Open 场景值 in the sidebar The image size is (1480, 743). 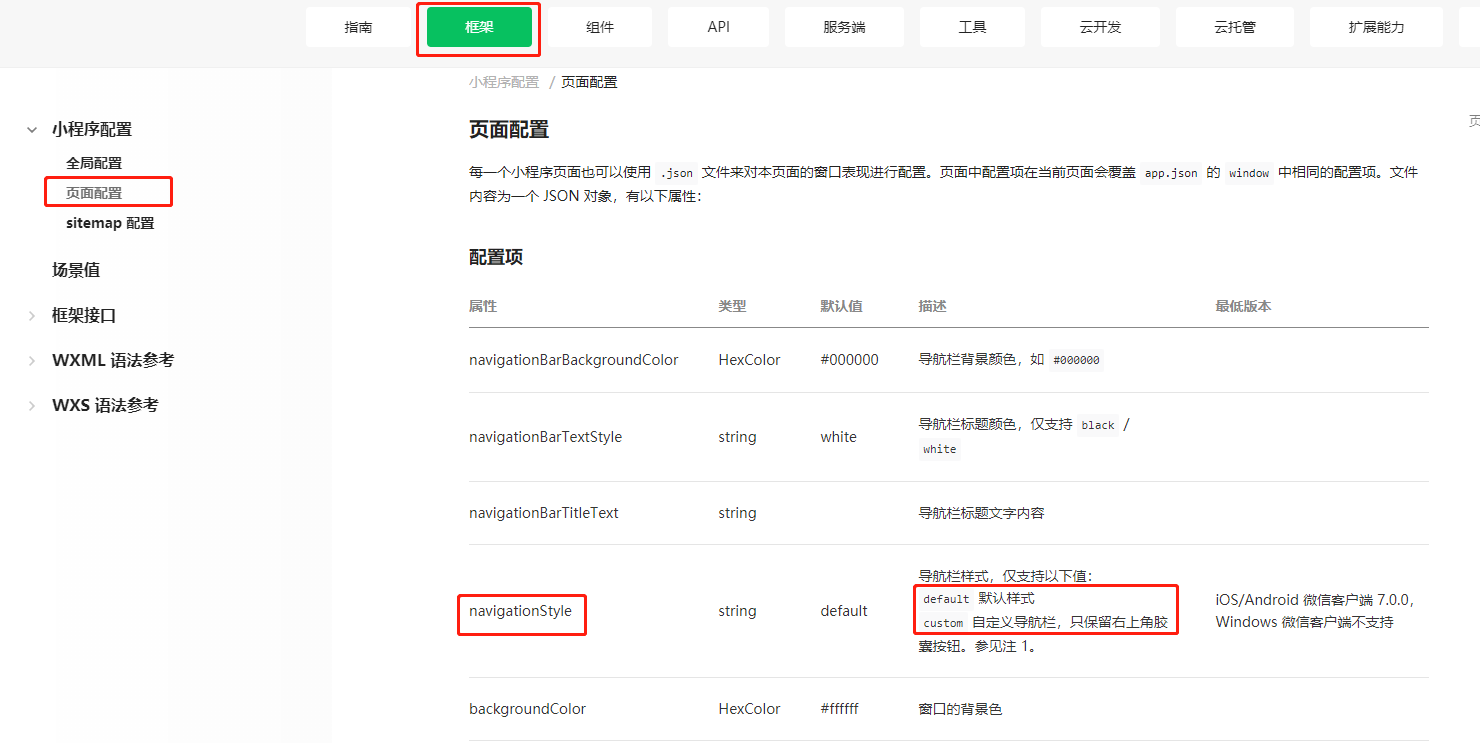coord(76,270)
